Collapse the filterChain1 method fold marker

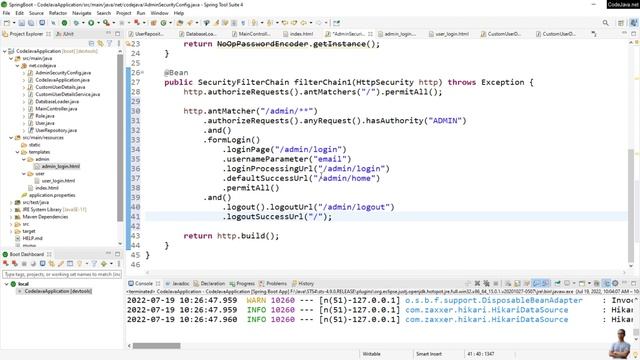143,73
